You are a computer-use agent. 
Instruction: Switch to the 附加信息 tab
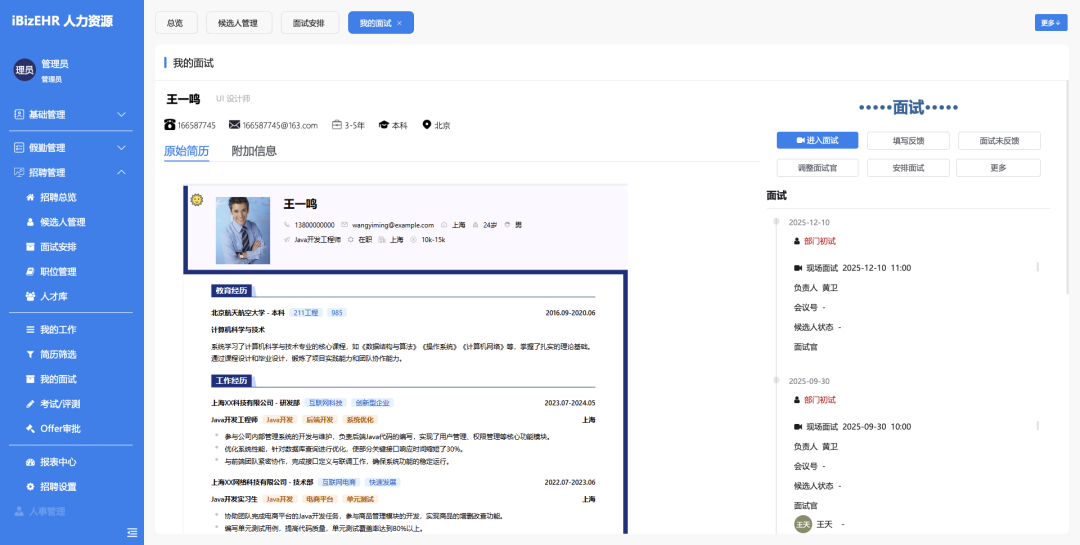(254, 151)
